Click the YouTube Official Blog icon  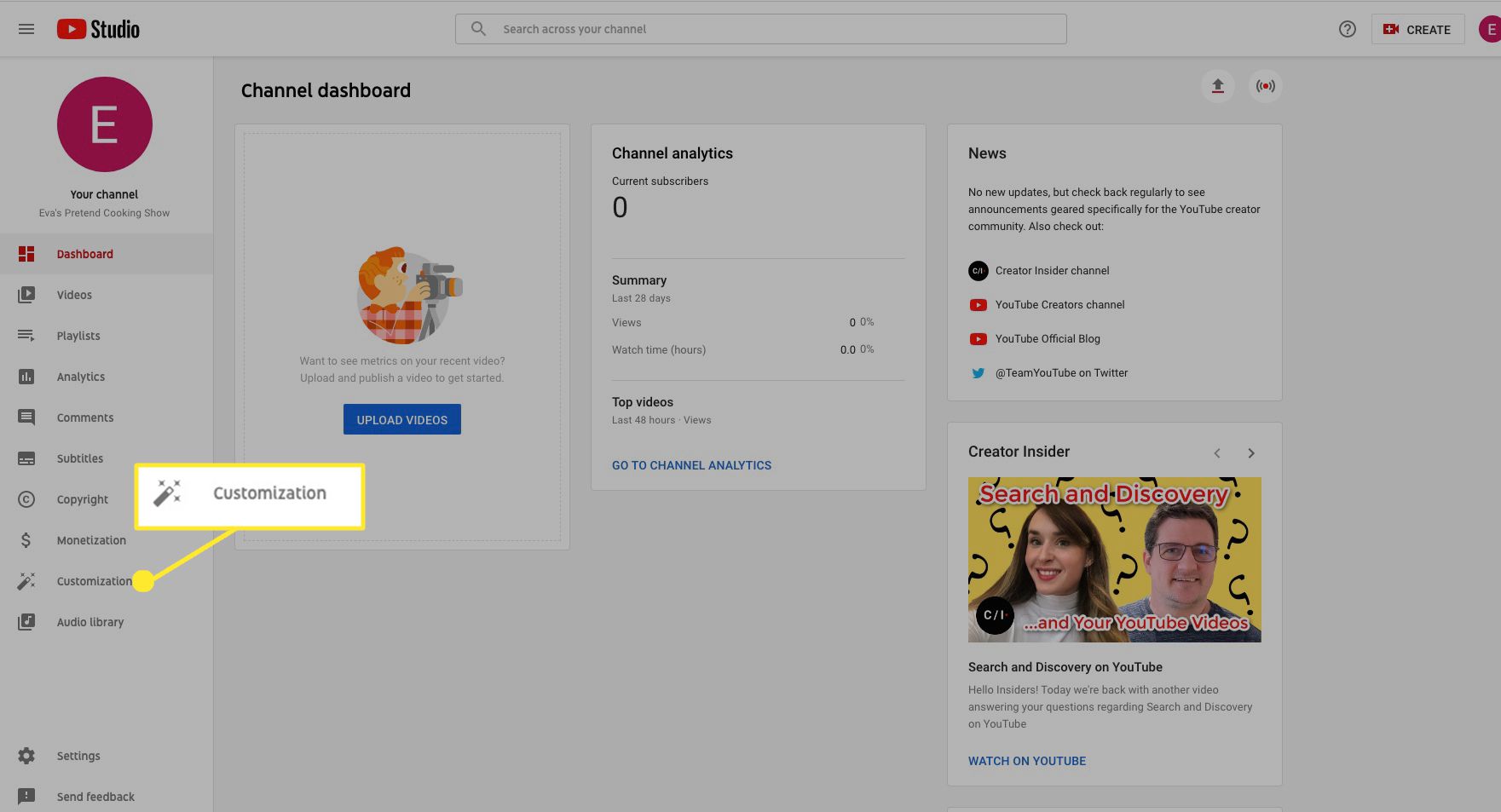[978, 339]
